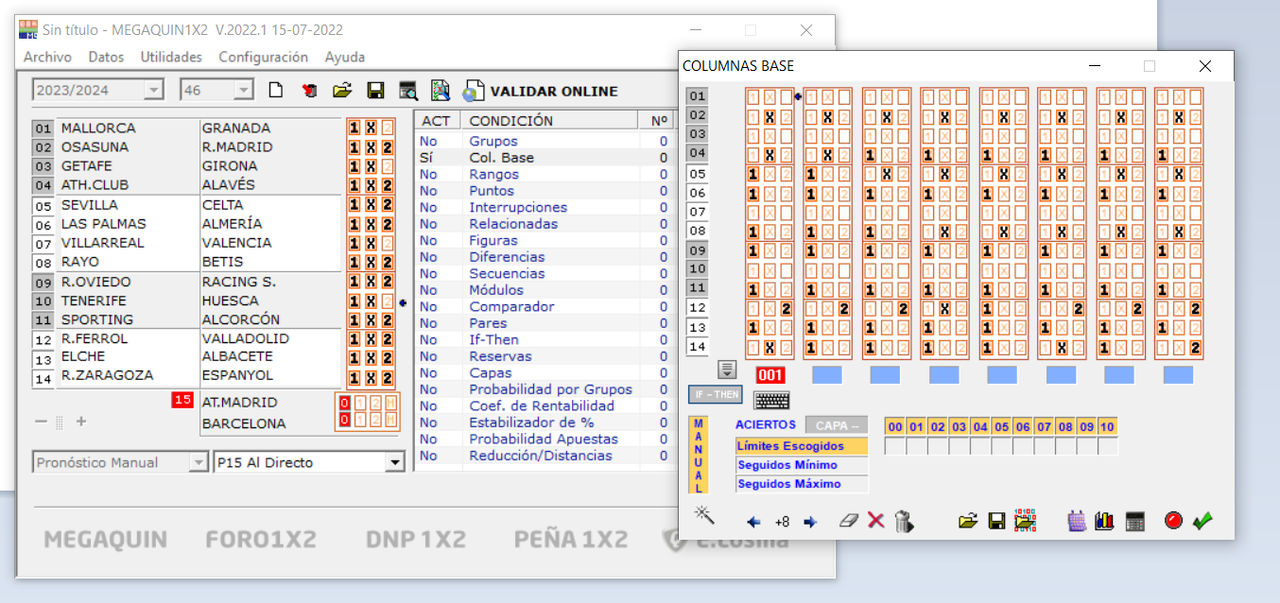The width and height of the screenshot is (1280, 603).
Task: Click the magic wand icon in Columnas Base
Action: tap(704, 514)
